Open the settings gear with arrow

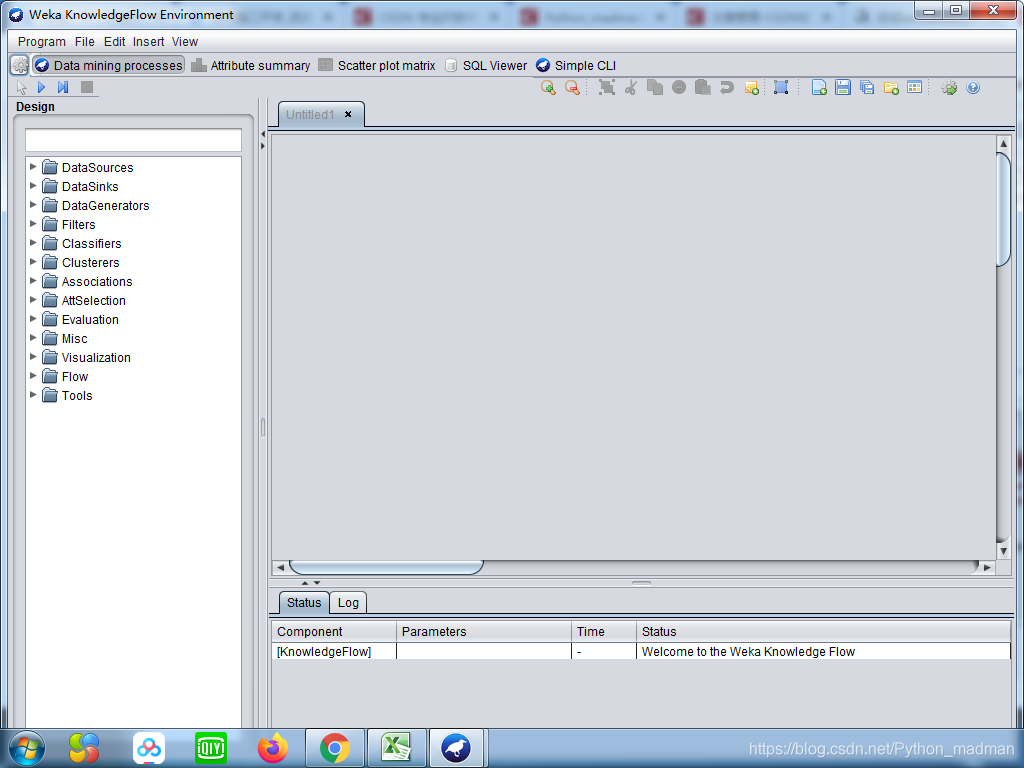[949, 88]
